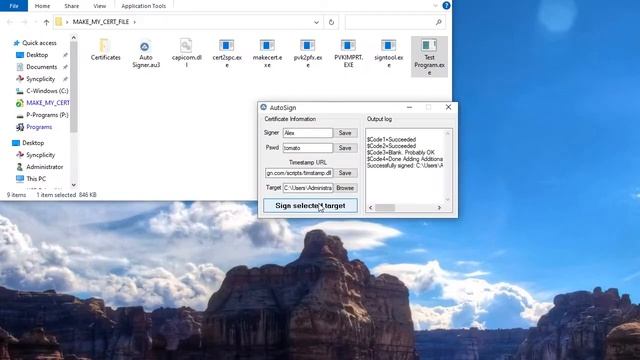
Task: Open P-Programs (P:) drive
Action: tap(47, 115)
